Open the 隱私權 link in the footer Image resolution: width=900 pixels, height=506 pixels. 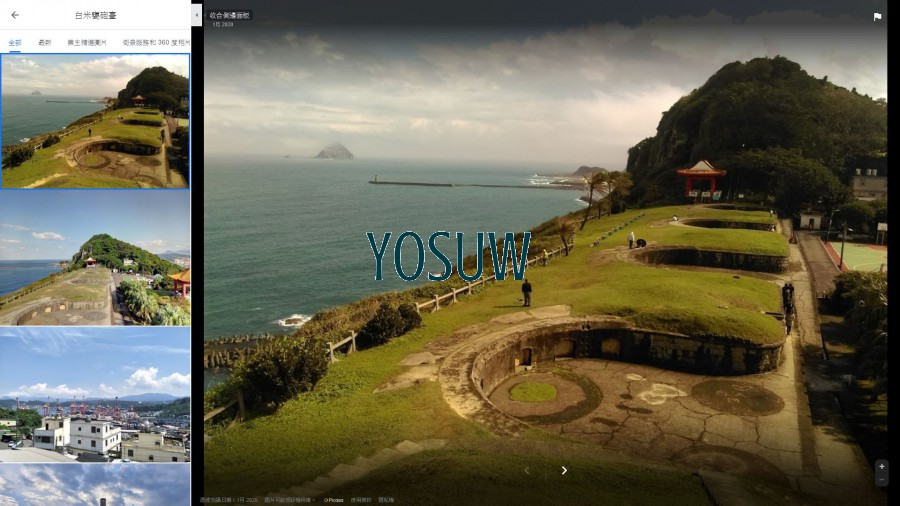[386, 500]
